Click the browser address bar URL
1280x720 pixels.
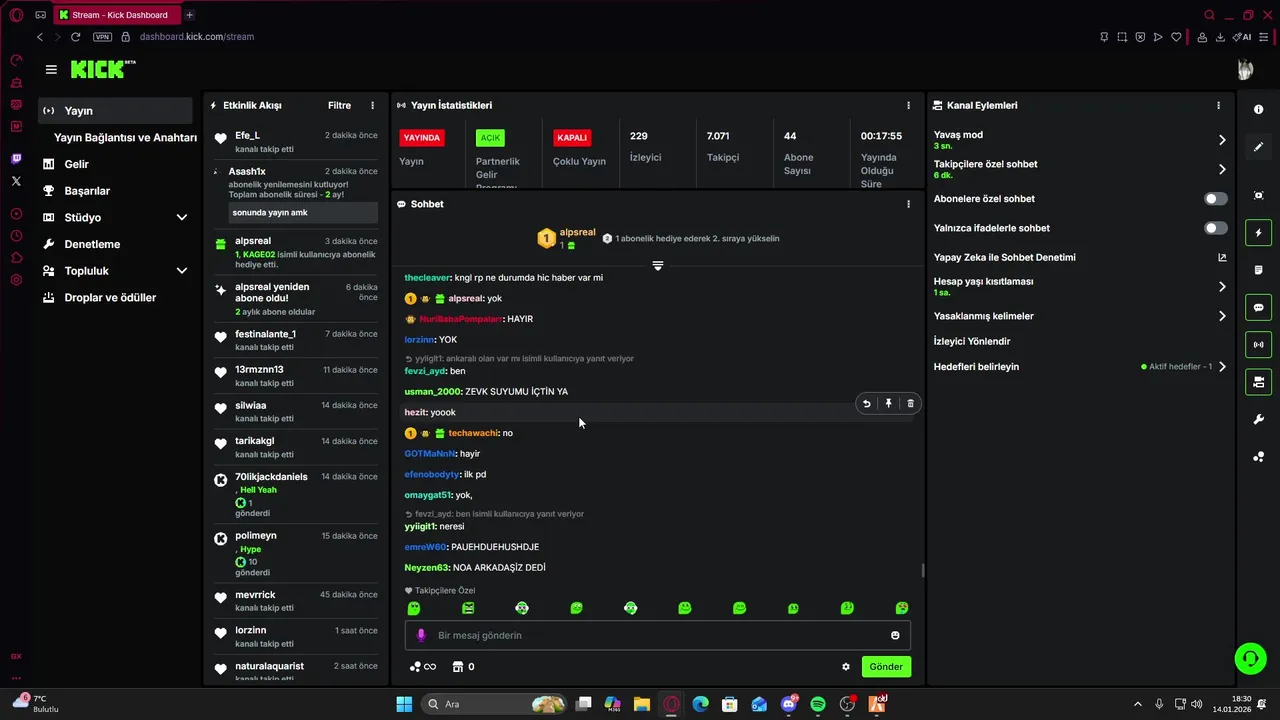pos(197,37)
